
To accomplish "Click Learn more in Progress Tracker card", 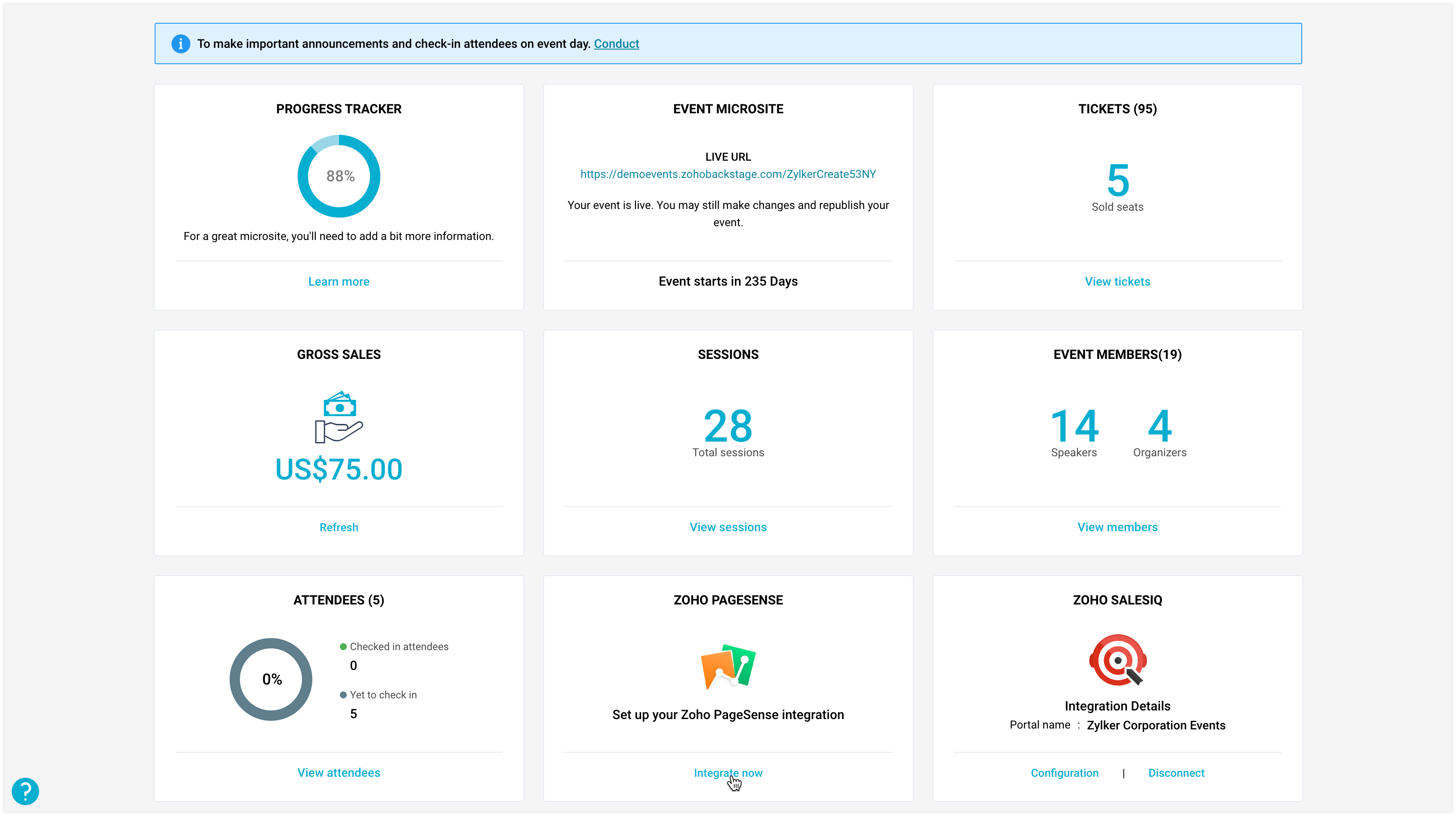I will (338, 281).
